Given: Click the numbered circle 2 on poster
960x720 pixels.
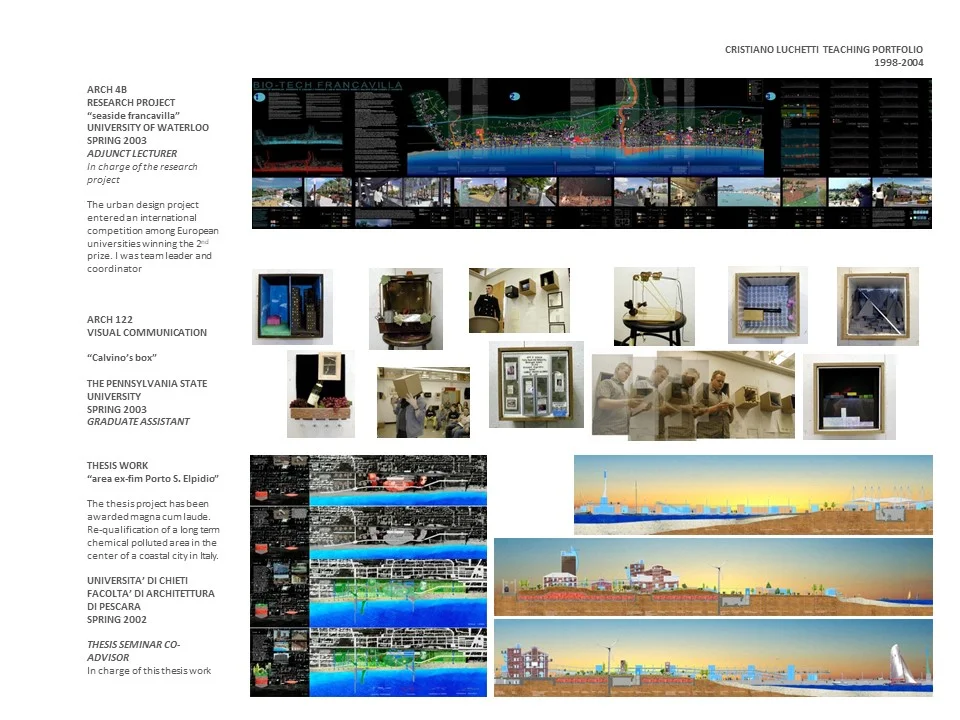Looking at the screenshot, I should click(x=514, y=96).
